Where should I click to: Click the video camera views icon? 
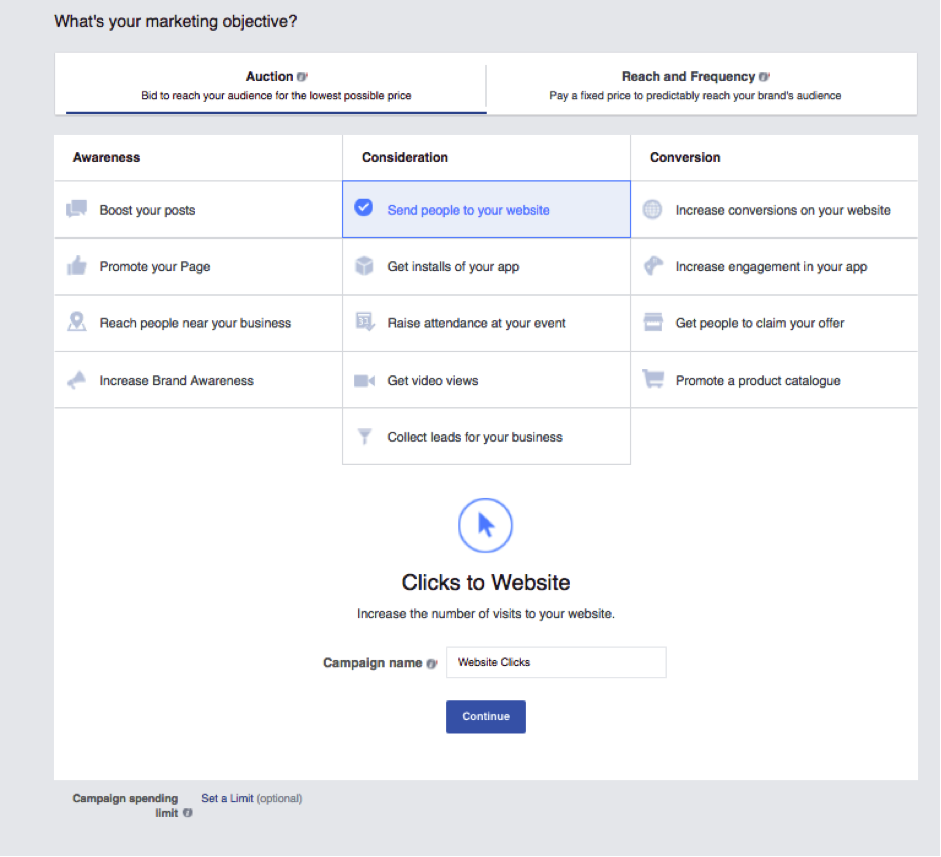(364, 380)
